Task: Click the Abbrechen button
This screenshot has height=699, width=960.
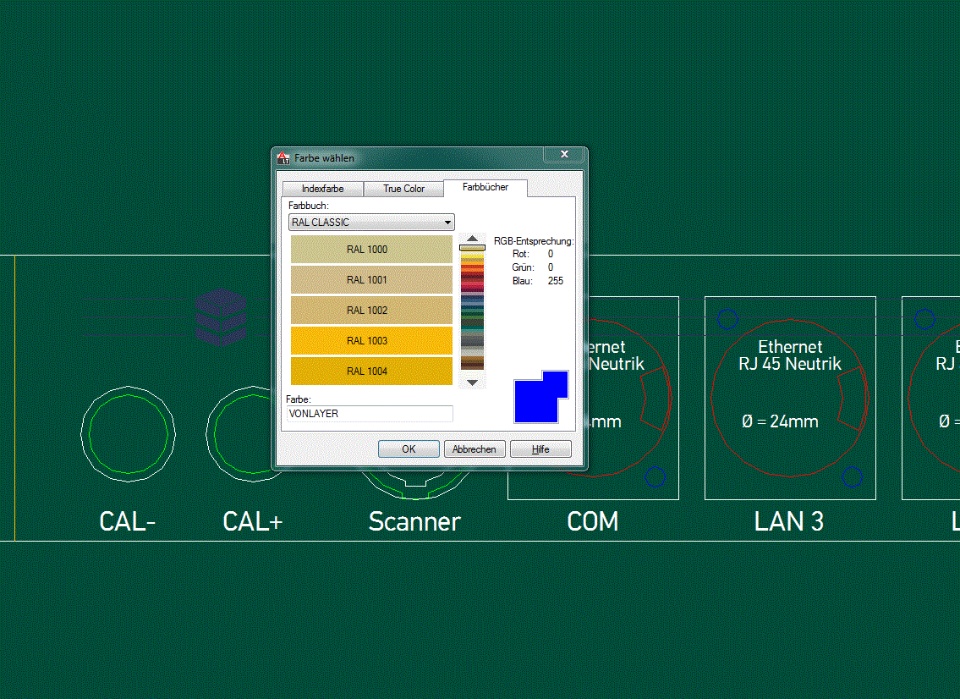Action: click(x=474, y=449)
